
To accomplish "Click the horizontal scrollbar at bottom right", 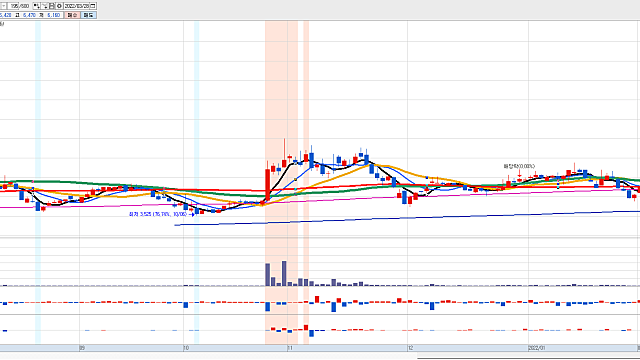I will pos(529,358).
